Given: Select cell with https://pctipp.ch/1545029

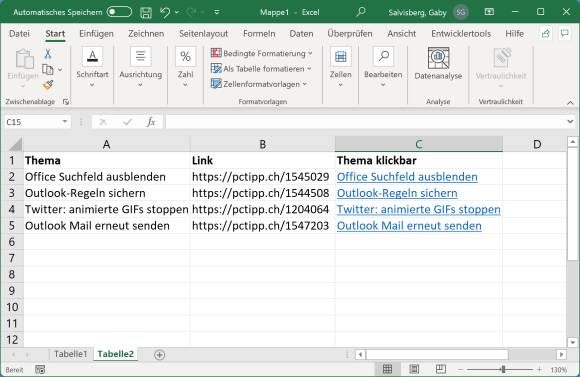Looking at the screenshot, I should tap(263, 177).
